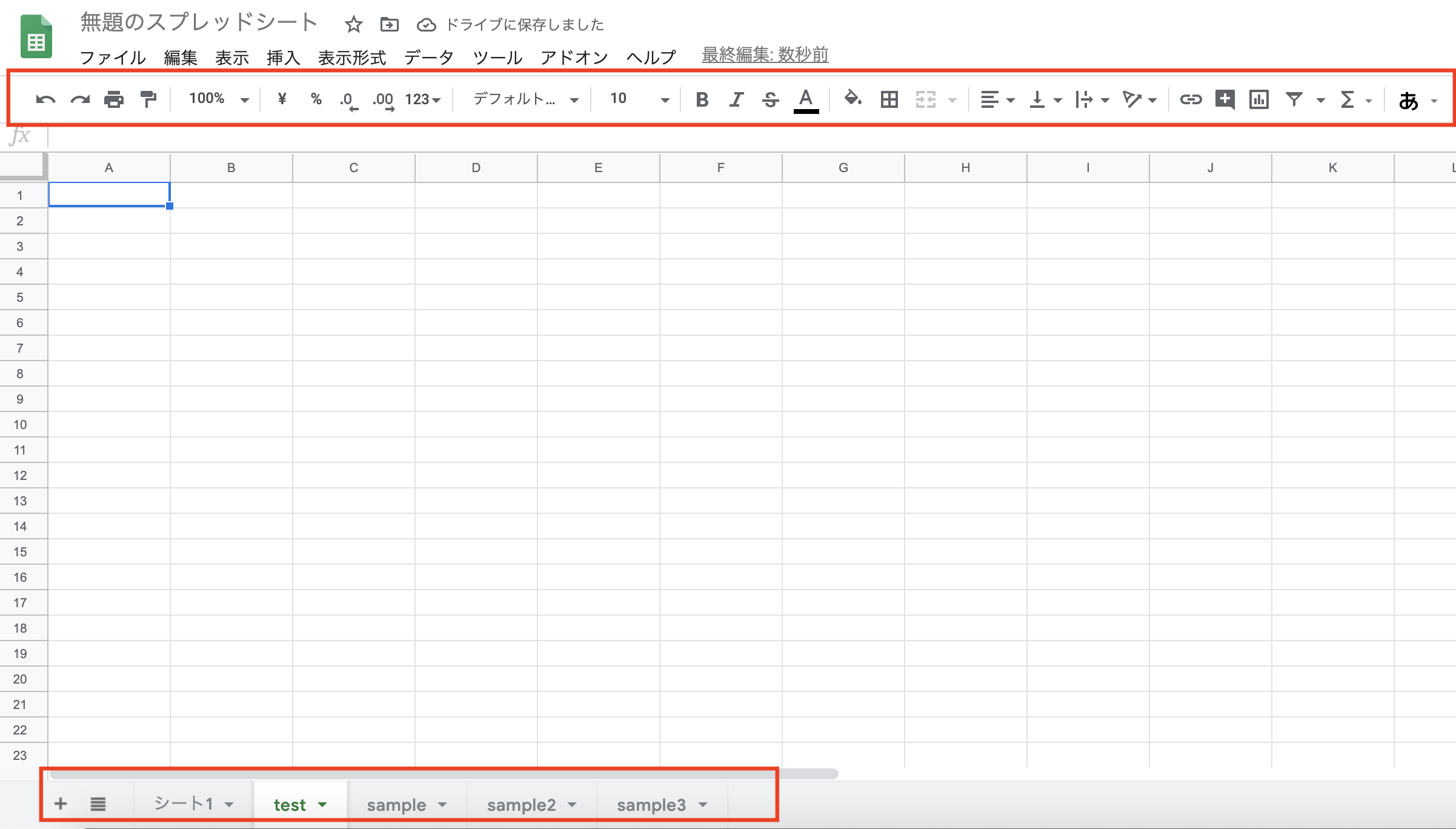Click the Japanese input tools あ icon
This screenshot has width=1456, height=829.
1408,101
